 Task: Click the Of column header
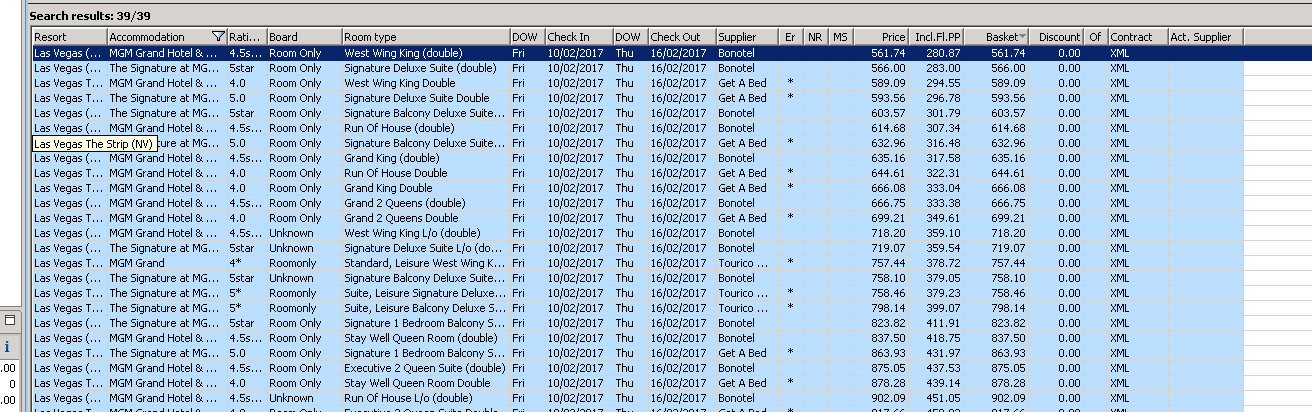1096,37
